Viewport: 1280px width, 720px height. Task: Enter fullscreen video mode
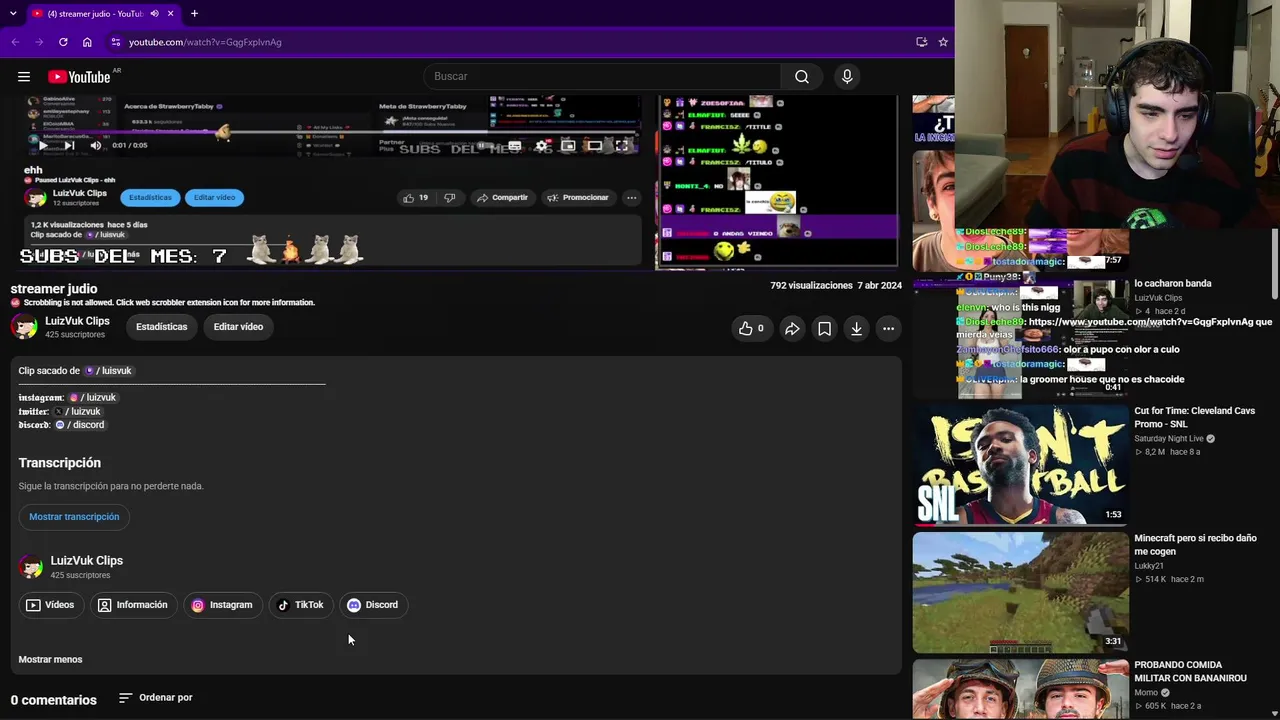pyautogui.click(x=622, y=145)
